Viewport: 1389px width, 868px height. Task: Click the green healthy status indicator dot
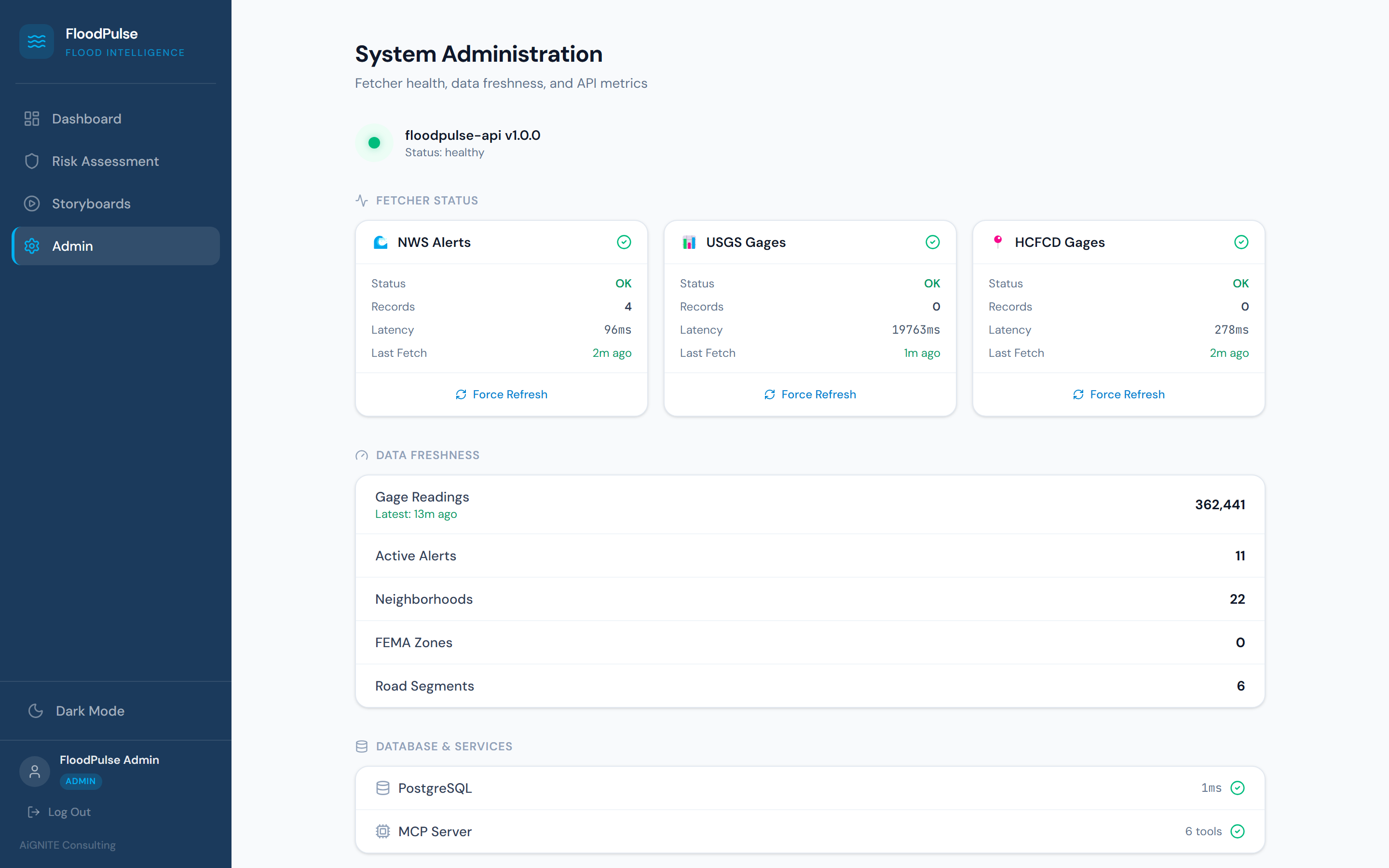pos(374,142)
